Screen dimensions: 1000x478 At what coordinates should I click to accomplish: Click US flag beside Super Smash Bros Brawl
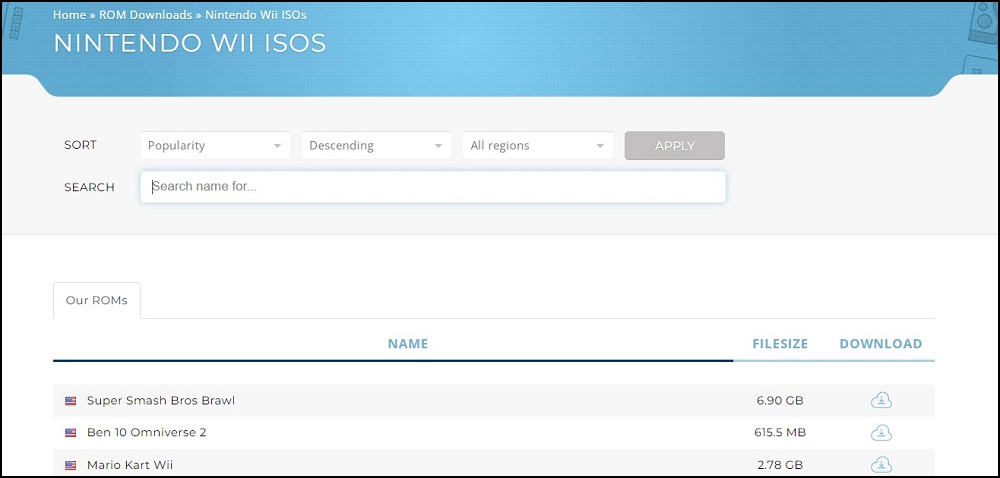click(70, 401)
